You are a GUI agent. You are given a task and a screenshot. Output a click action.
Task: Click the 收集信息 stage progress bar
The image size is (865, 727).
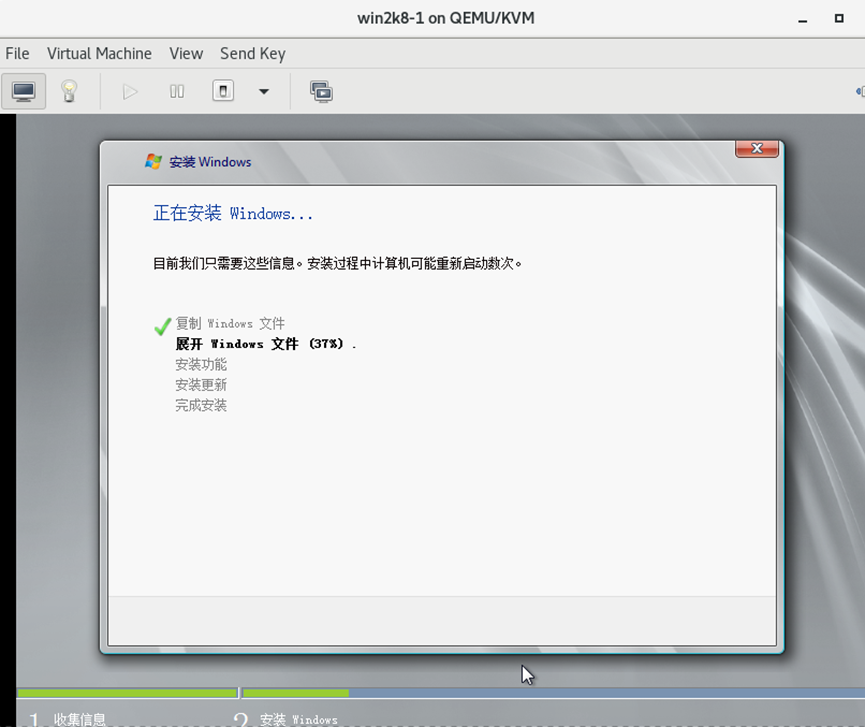pos(127,693)
